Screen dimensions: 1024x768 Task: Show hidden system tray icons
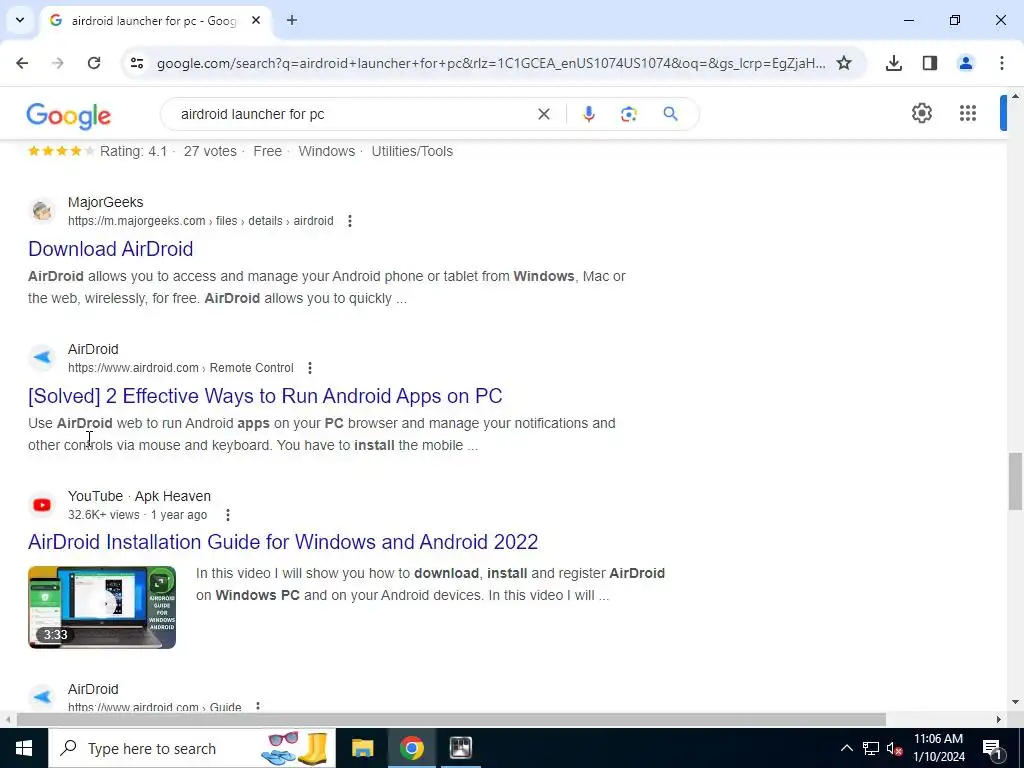pos(846,748)
